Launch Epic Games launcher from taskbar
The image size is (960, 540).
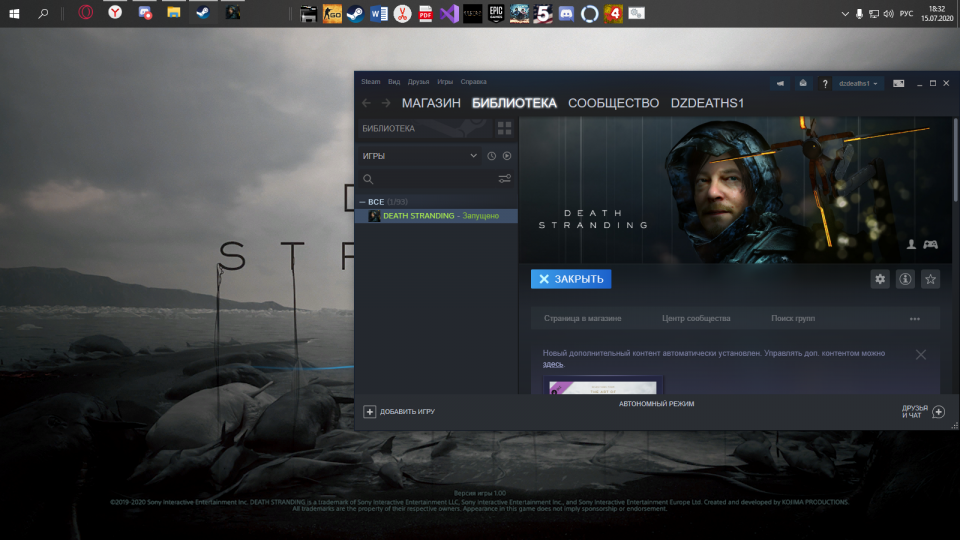(496, 13)
